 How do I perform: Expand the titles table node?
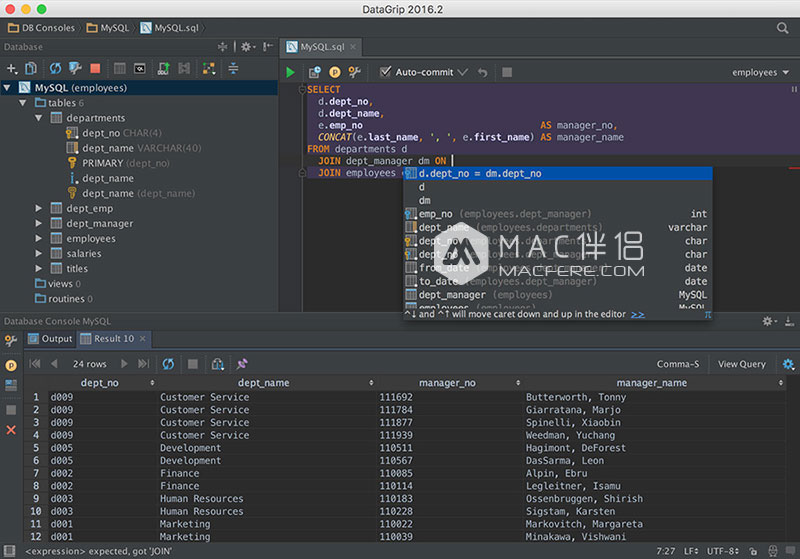click(x=39, y=268)
